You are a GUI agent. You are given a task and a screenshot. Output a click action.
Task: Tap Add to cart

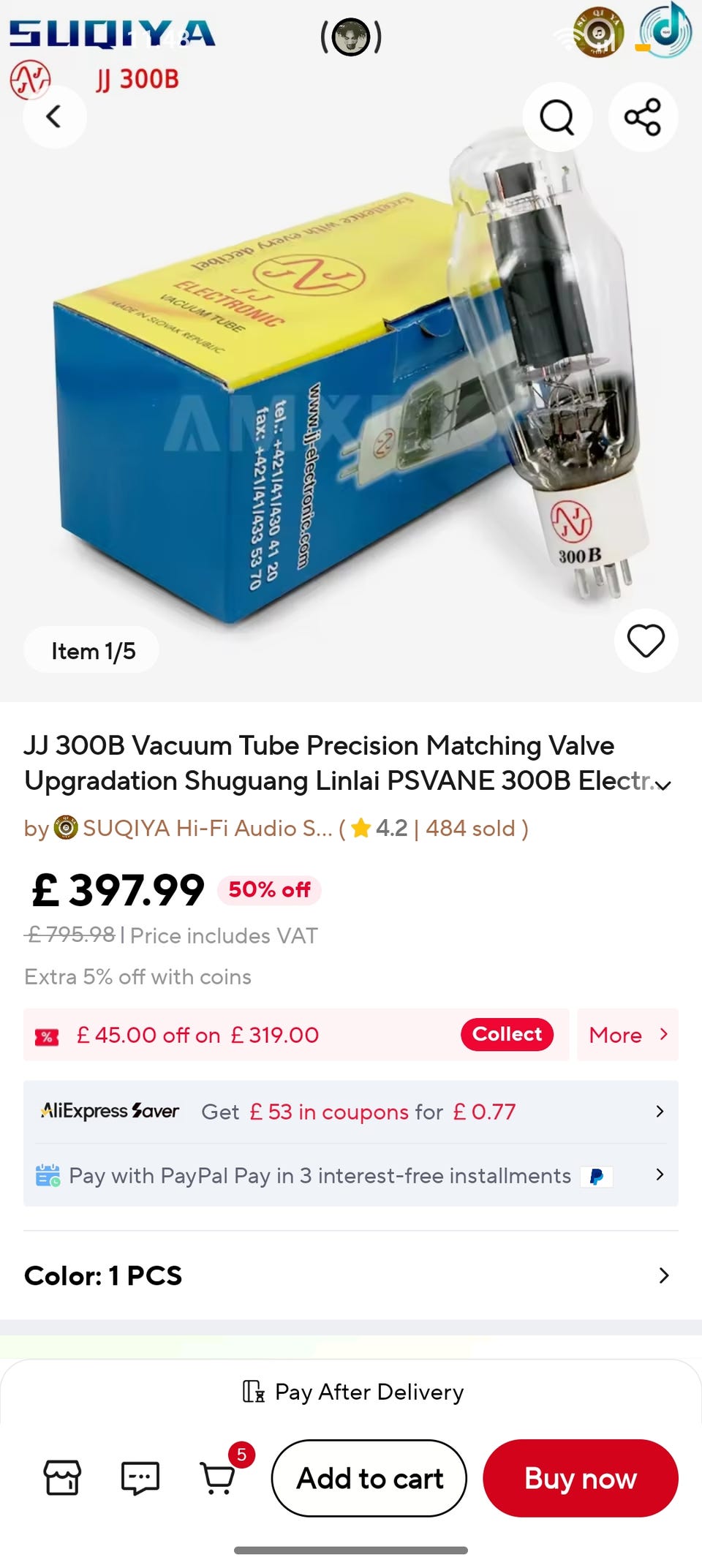tap(369, 1478)
